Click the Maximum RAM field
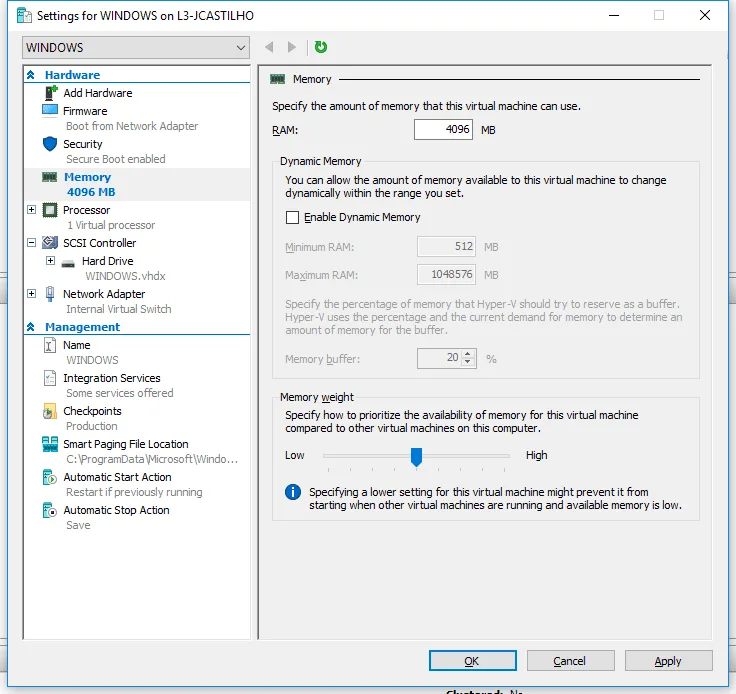Viewport: 736px width, 694px height. tap(446, 275)
